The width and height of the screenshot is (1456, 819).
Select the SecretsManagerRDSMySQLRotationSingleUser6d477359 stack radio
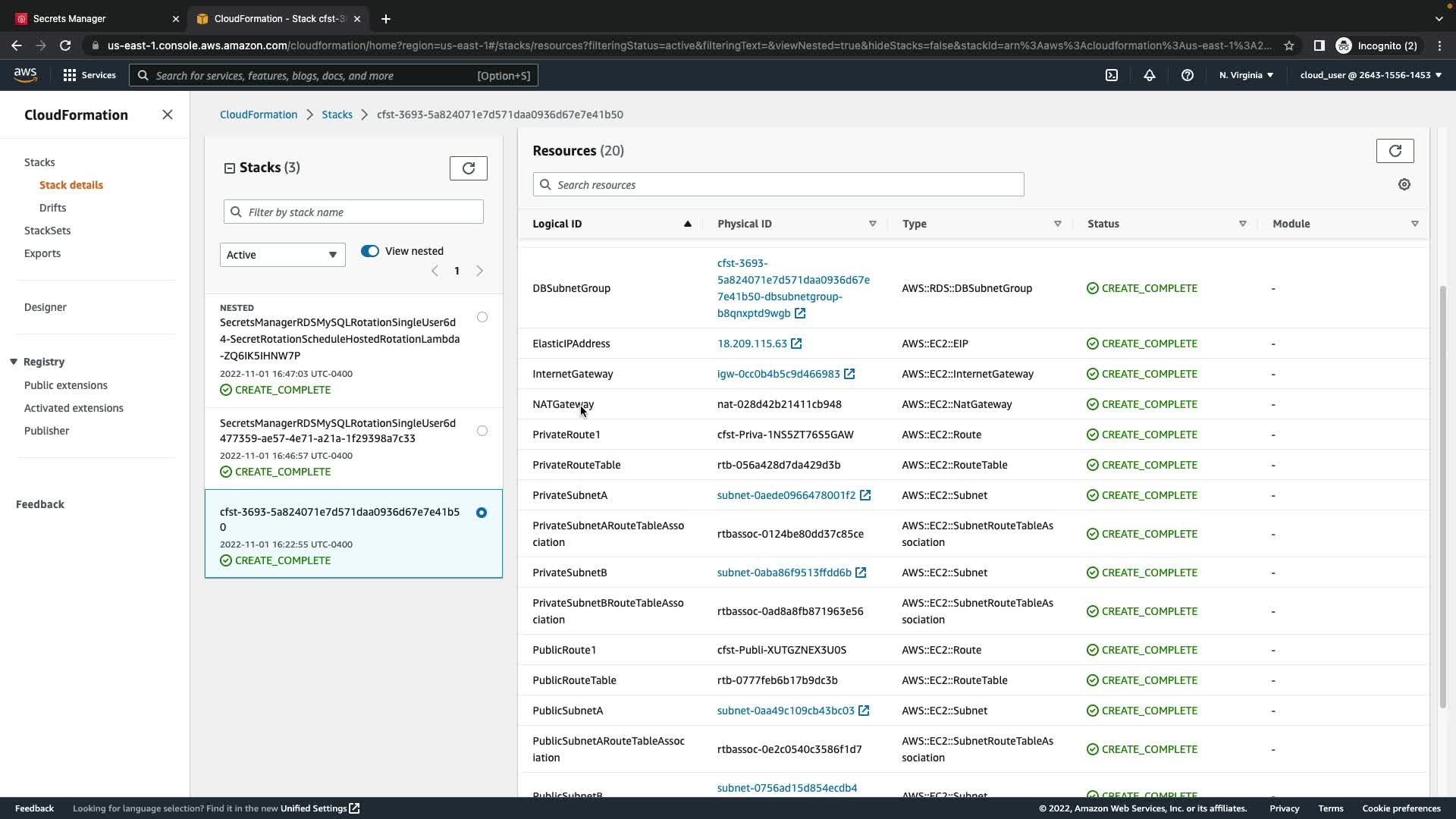click(x=482, y=431)
